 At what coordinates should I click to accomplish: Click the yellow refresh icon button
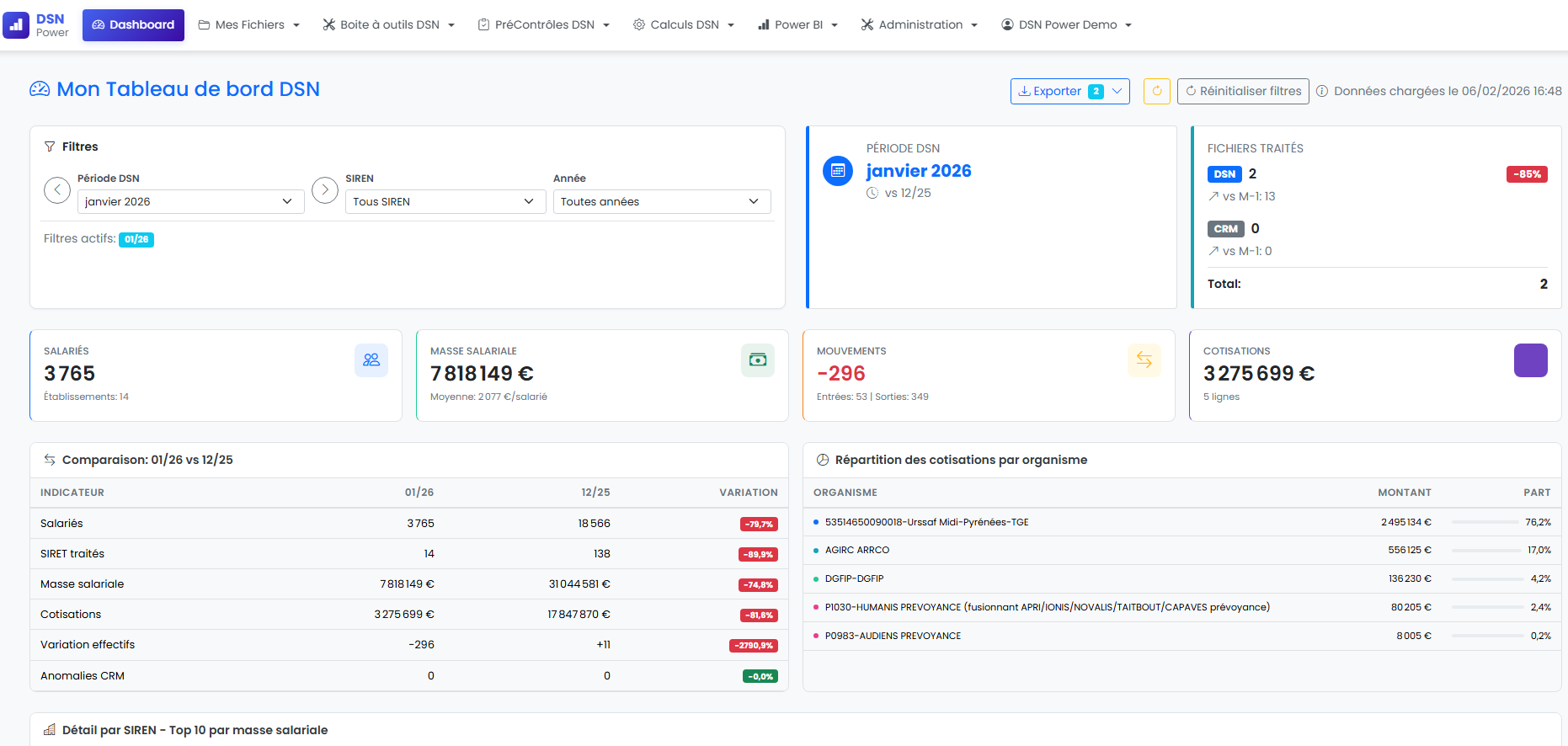[1156, 91]
